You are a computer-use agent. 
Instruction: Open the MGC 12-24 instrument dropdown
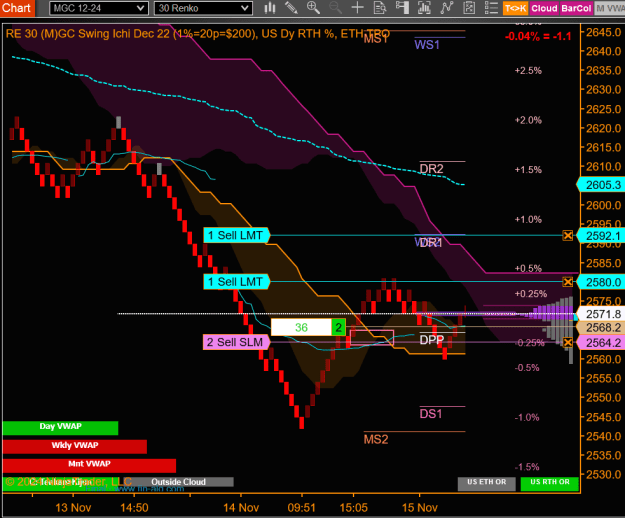98,8
